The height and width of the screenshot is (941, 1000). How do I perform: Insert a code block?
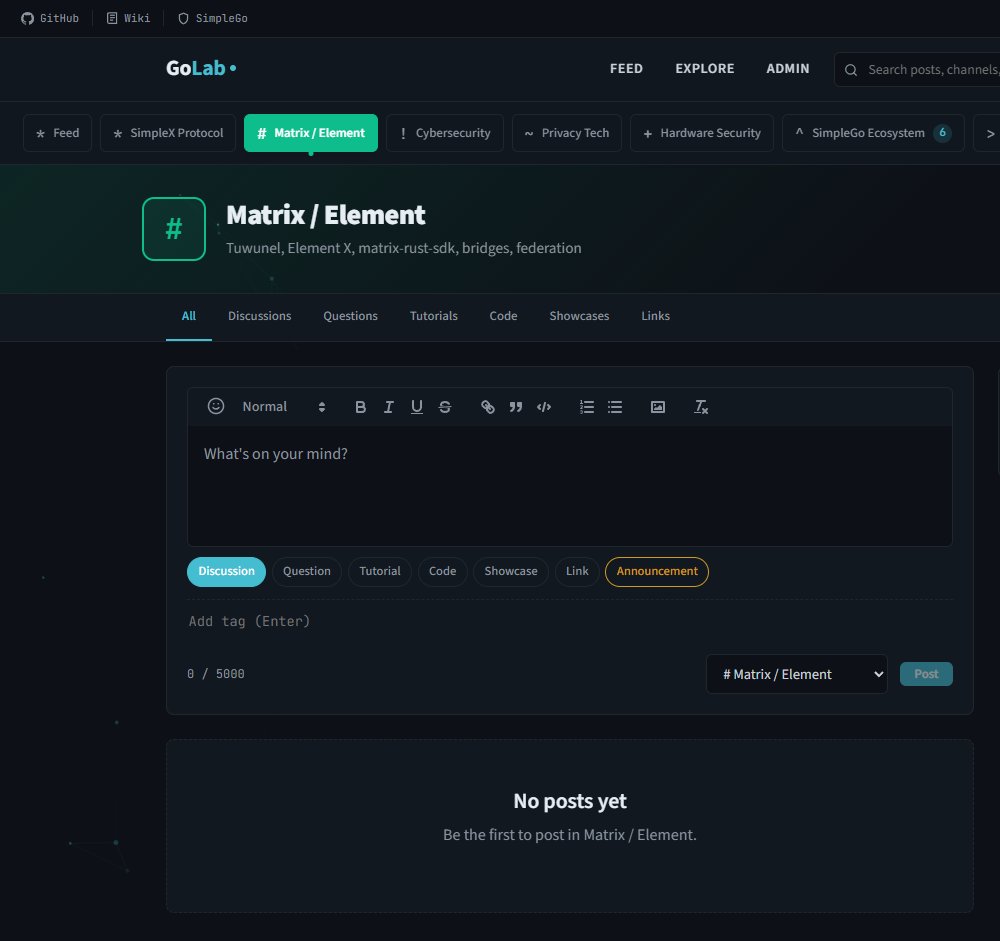544,407
